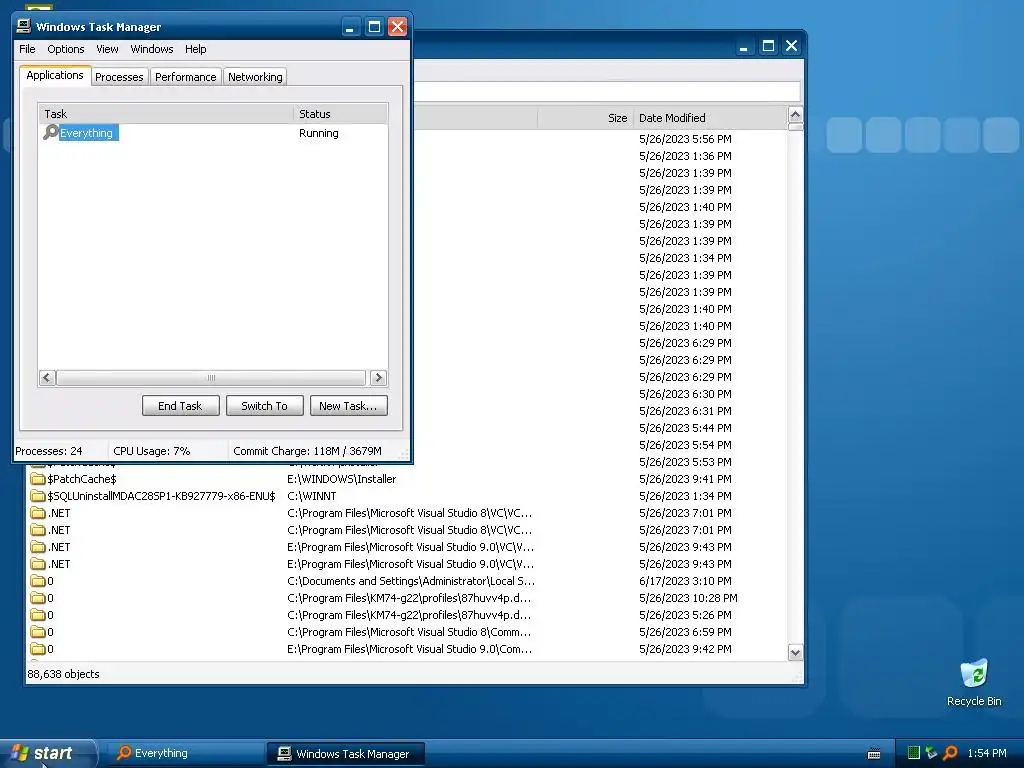Screen dimensions: 1024x768
Task: Click the task list right scroll arrow
Action: click(x=378, y=378)
